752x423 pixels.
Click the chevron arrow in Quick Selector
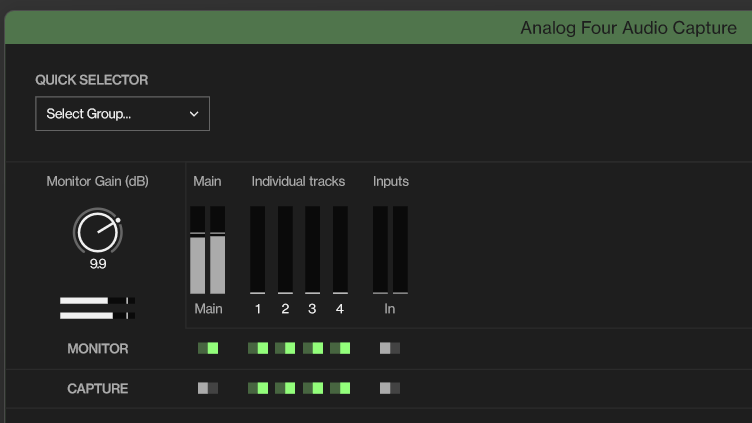coord(194,114)
